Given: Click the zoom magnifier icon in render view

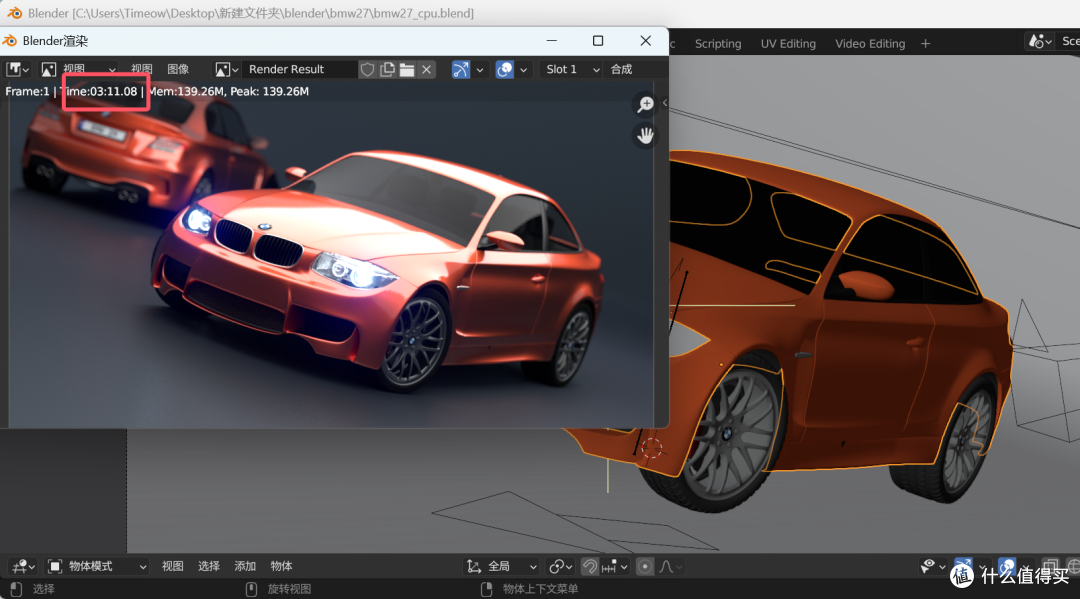Looking at the screenshot, I should tap(645, 105).
